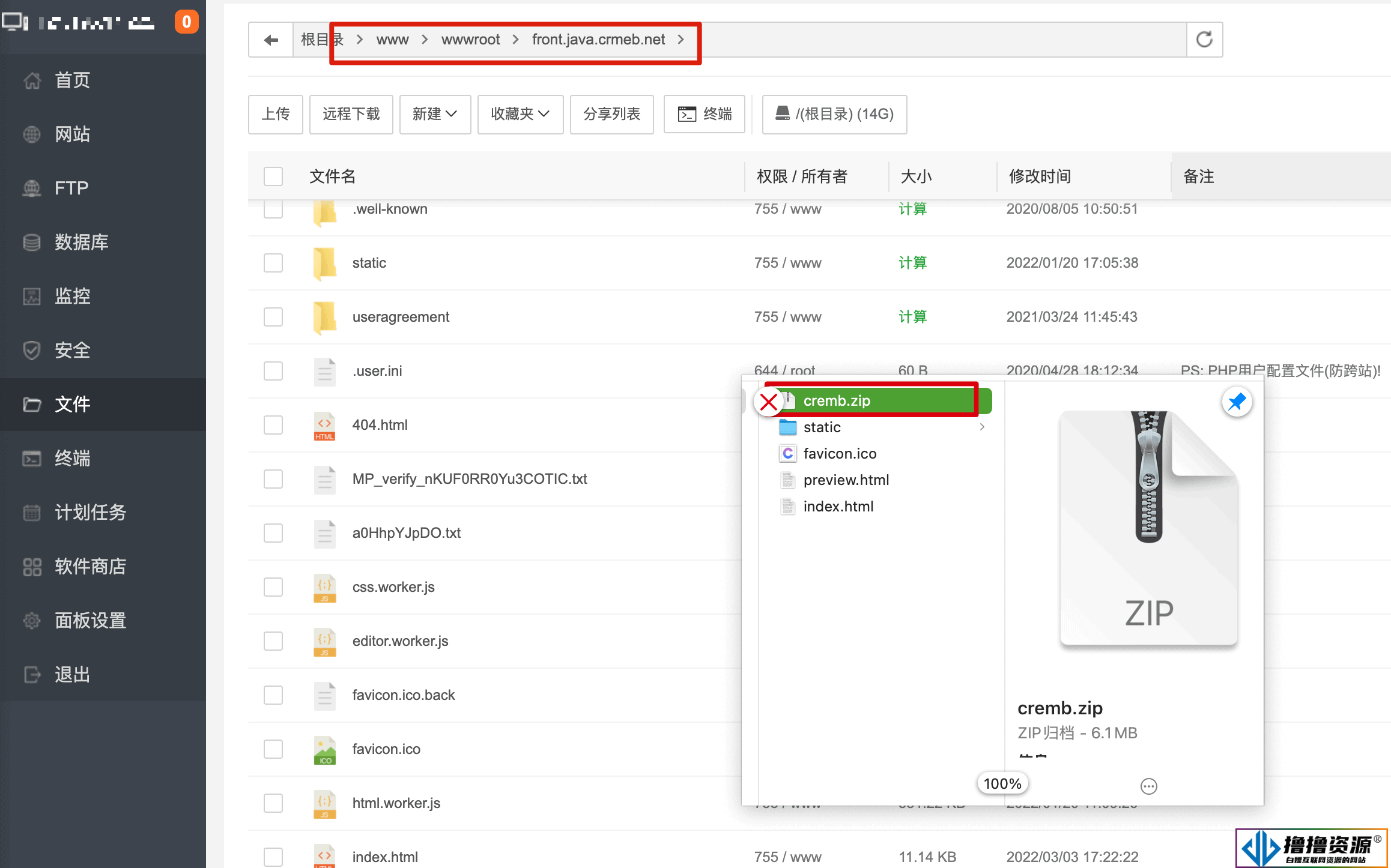The width and height of the screenshot is (1391, 868).
Task: Click the preview.html file icon in popup
Action: (787, 480)
